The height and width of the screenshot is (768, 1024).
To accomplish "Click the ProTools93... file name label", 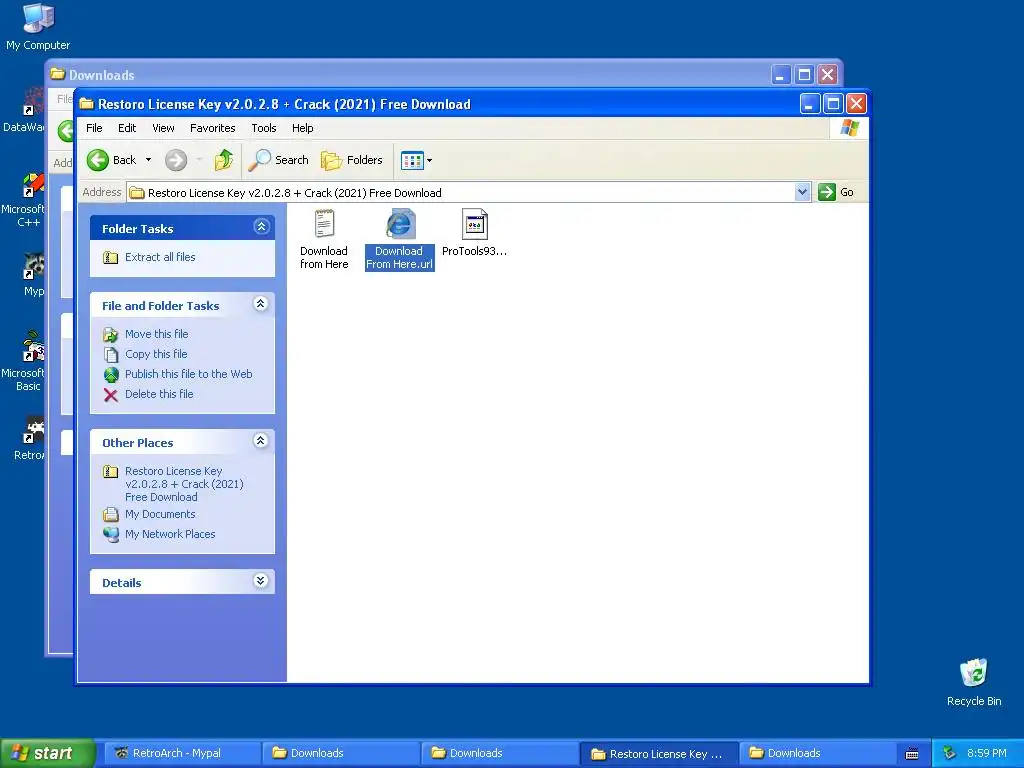I will pos(474,251).
